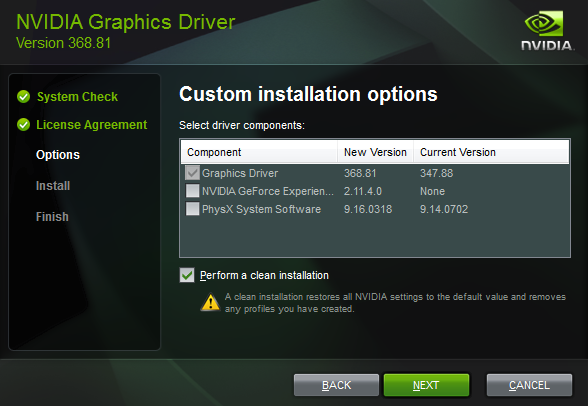Select the Install step in sidebar
The width and height of the screenshot is (588, 406).
coord(53,186)
